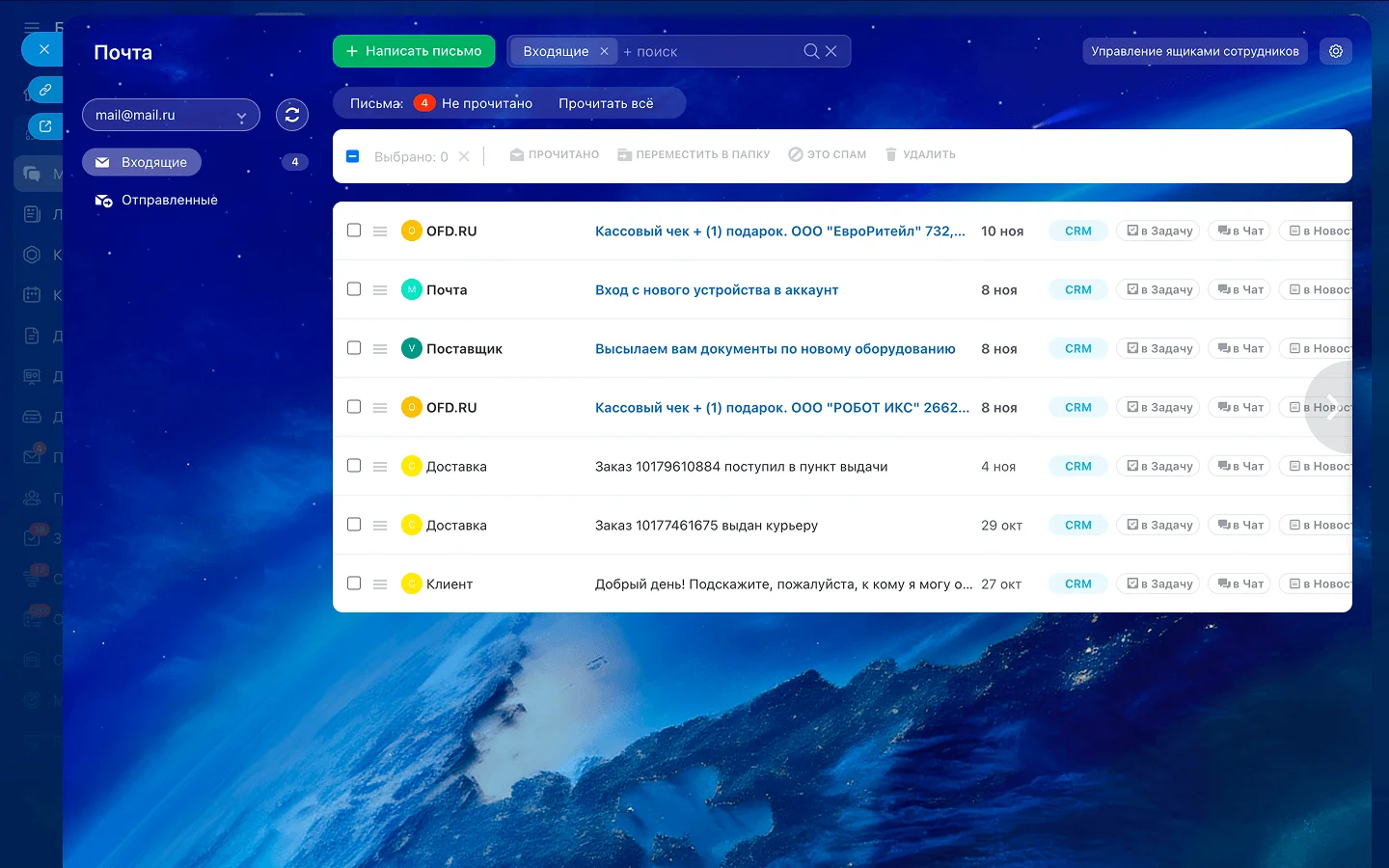Click ПЕРЕМЕСТИТЬ В ПАПКУ in the toolbar
The image size is (1389, 868).
point(694,154)
